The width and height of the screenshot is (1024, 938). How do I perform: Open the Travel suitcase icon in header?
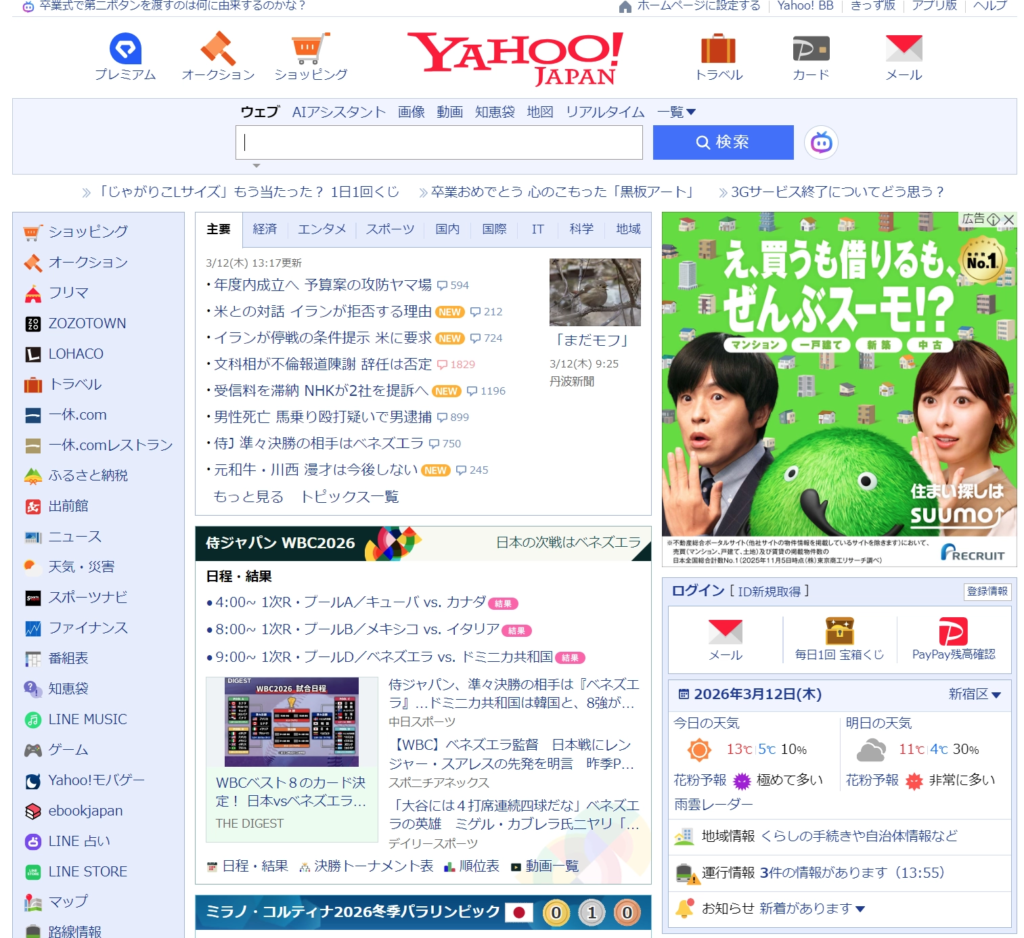coord(718,49)
